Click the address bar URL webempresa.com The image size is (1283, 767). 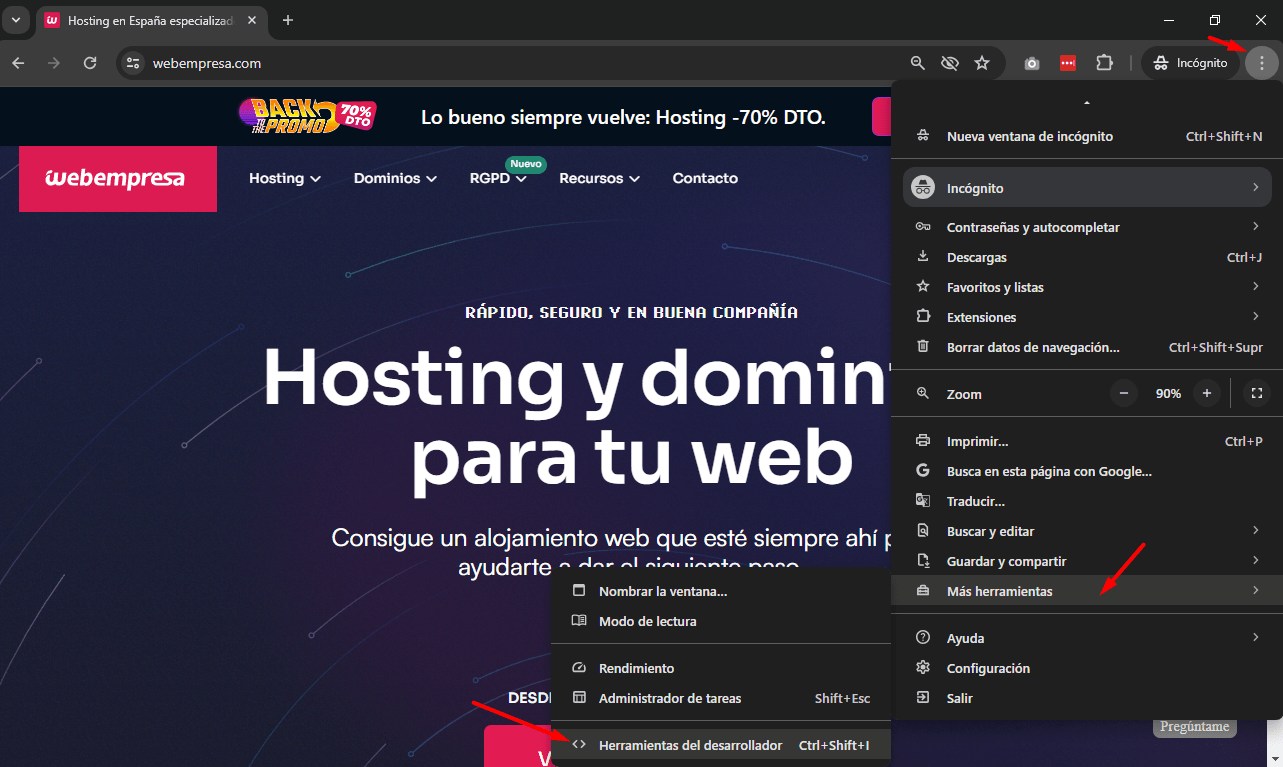click(207, 63)
